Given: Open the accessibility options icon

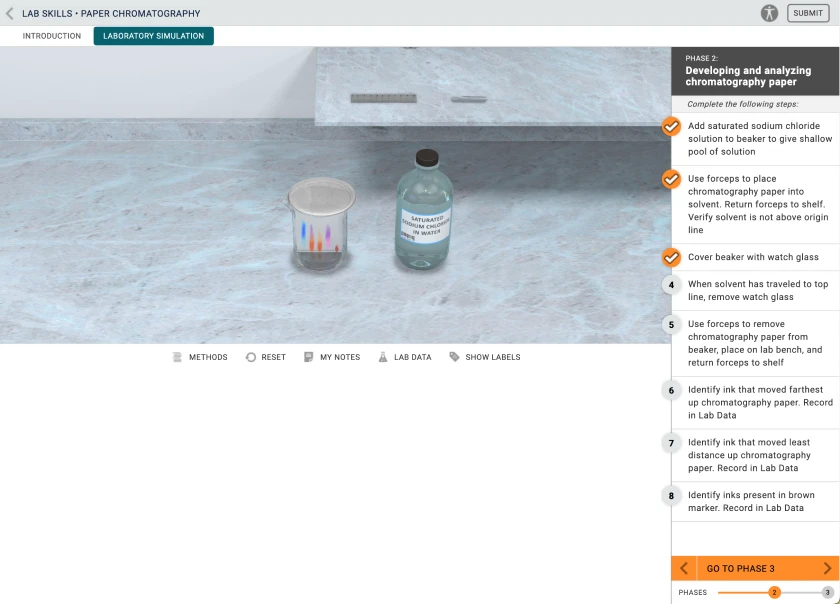Looking at the screenshot, I should [x=769, y=13].
